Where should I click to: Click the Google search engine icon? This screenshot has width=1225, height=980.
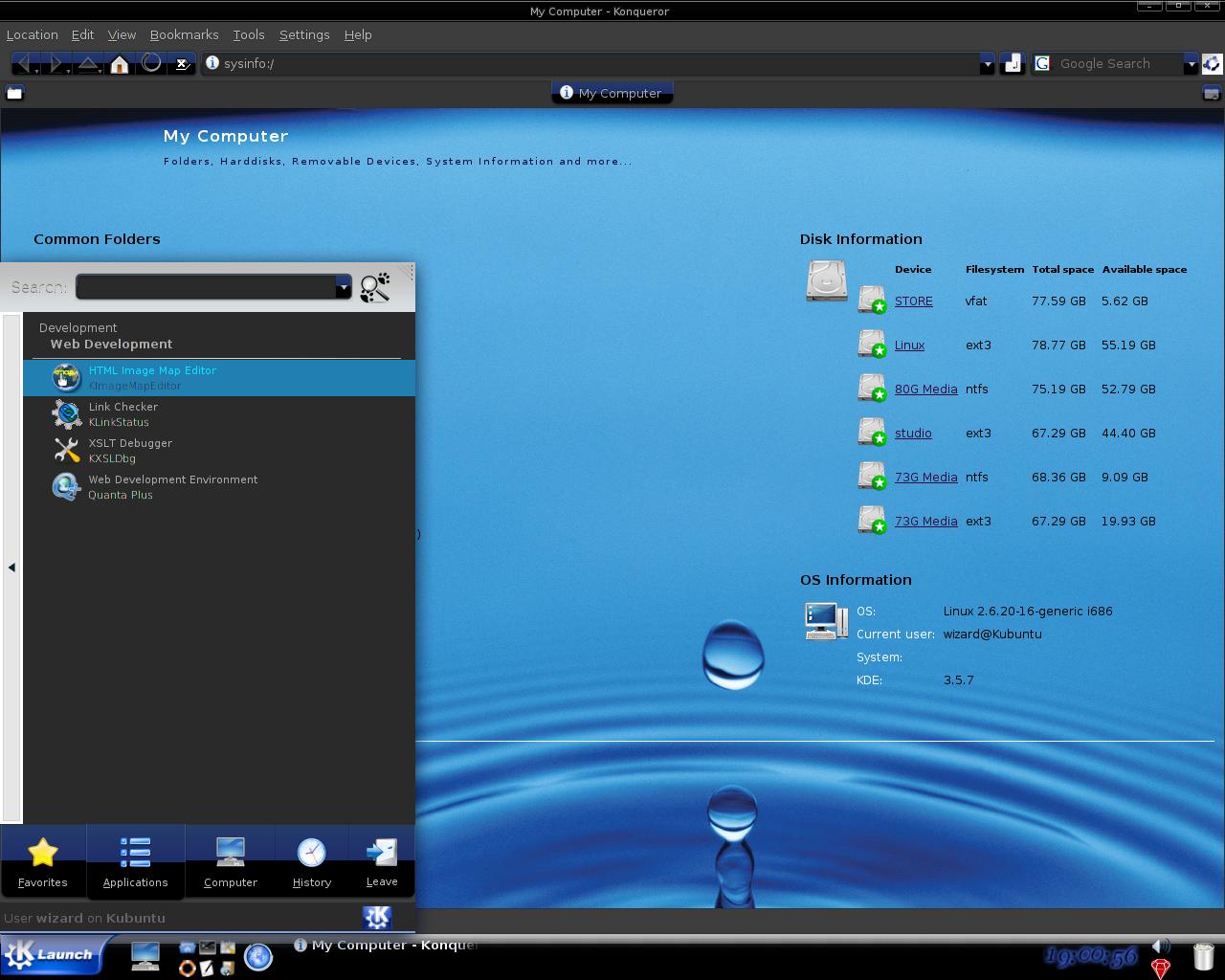tap(1042, 63)
